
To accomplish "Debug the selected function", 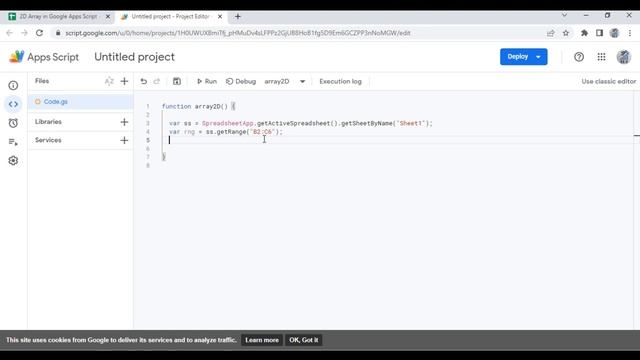I will point(241,81).
